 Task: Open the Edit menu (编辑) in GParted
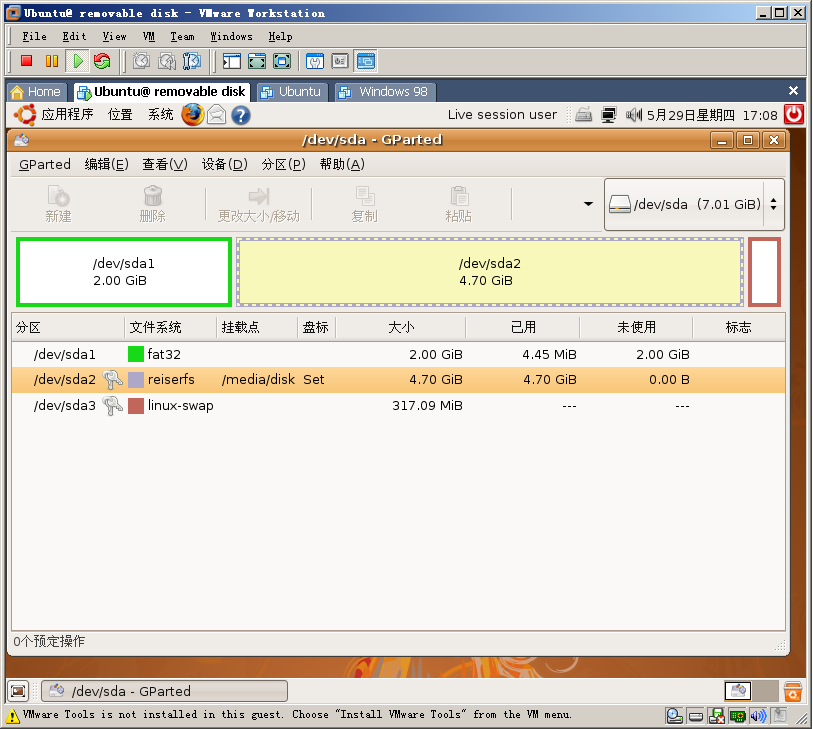(x=106, y=164)
